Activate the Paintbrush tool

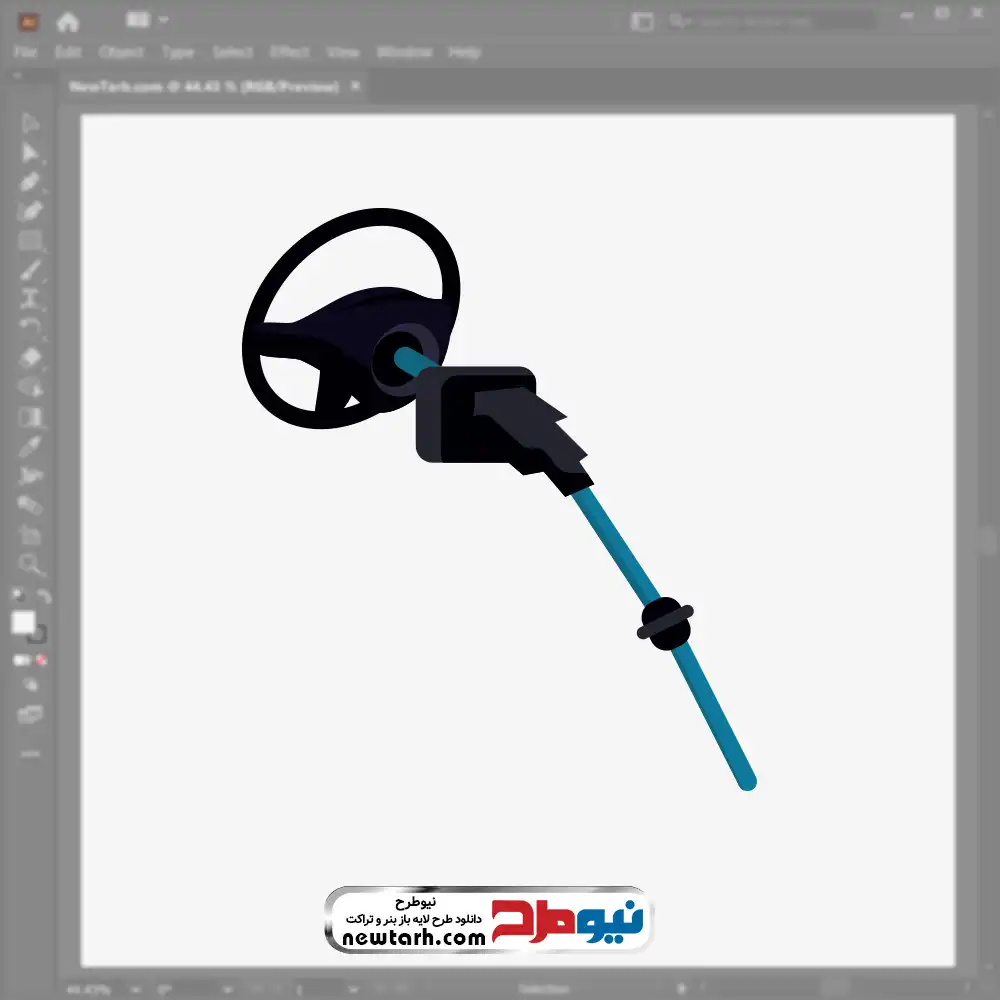coord(30,270)
